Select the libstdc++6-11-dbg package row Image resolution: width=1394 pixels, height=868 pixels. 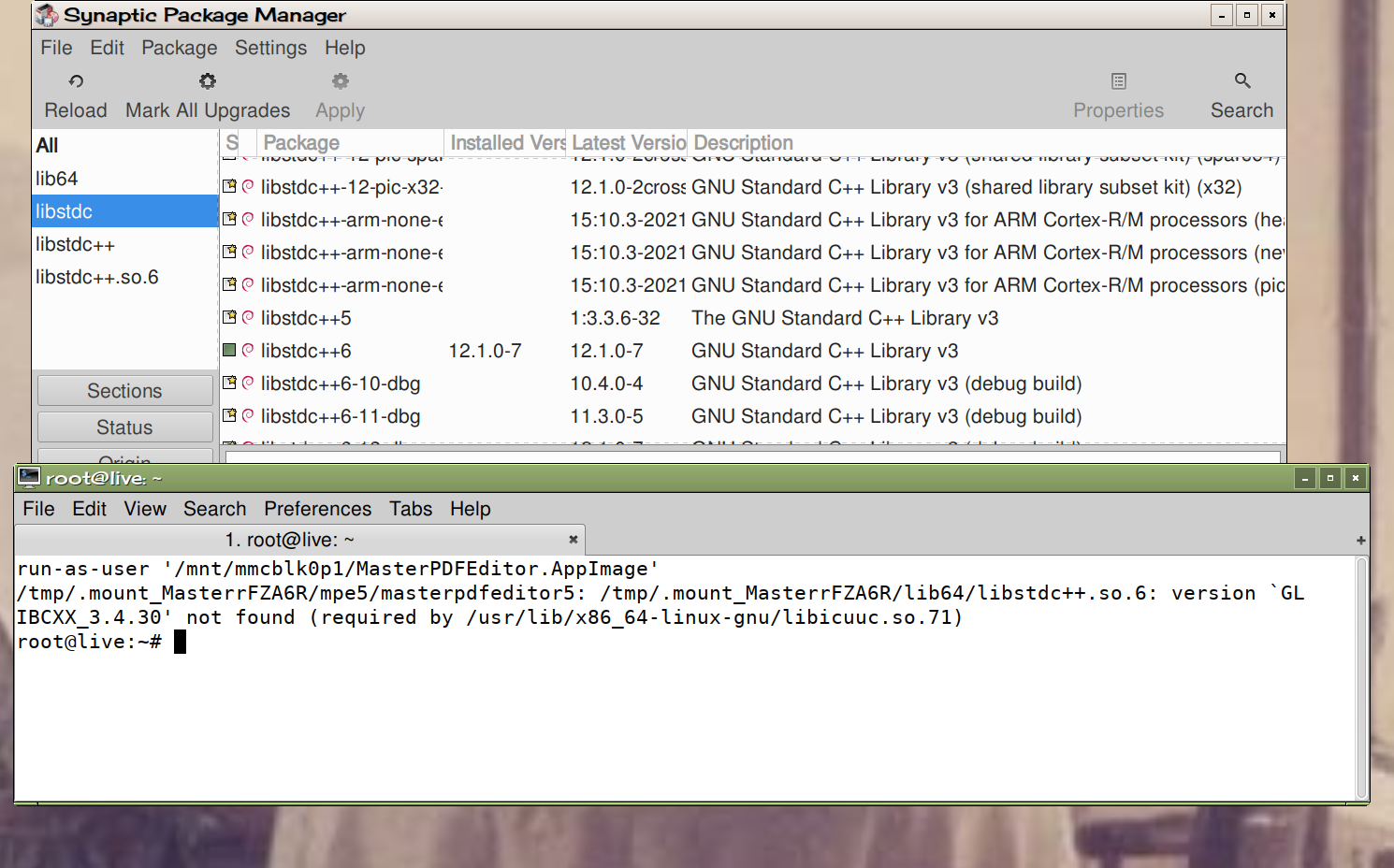(x=753, y=416)
